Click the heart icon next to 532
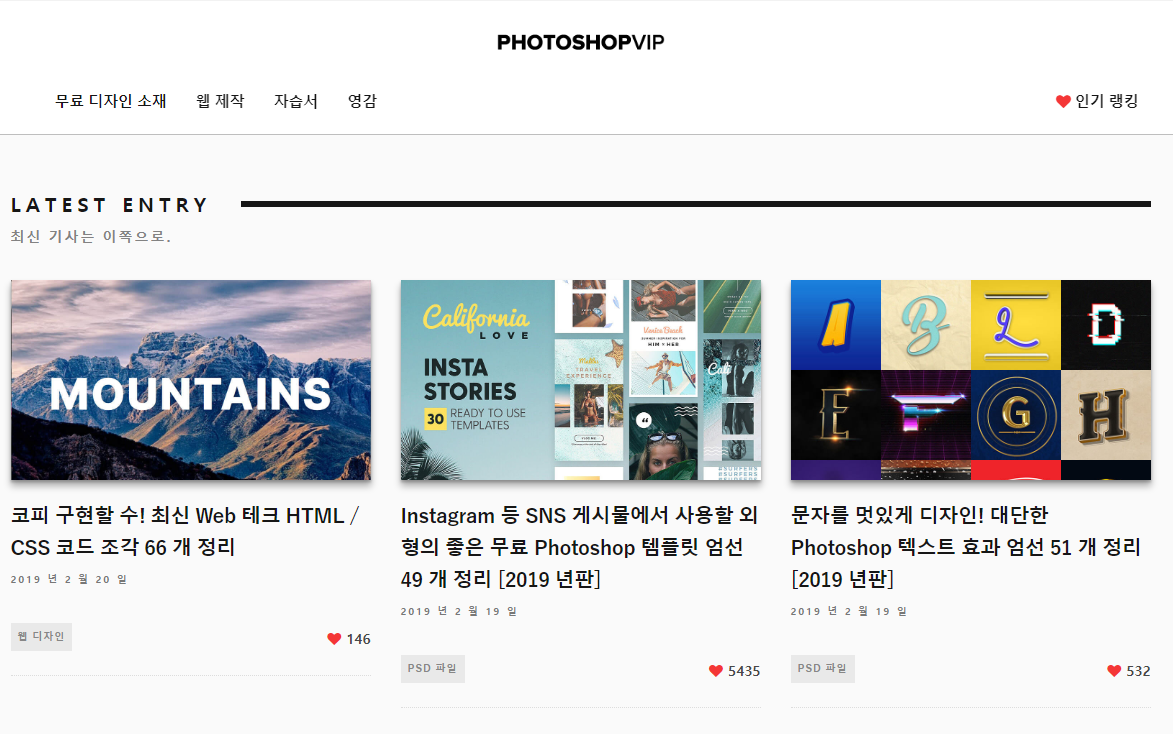This screenshot has height=734, width=1173. point(1114,671)
